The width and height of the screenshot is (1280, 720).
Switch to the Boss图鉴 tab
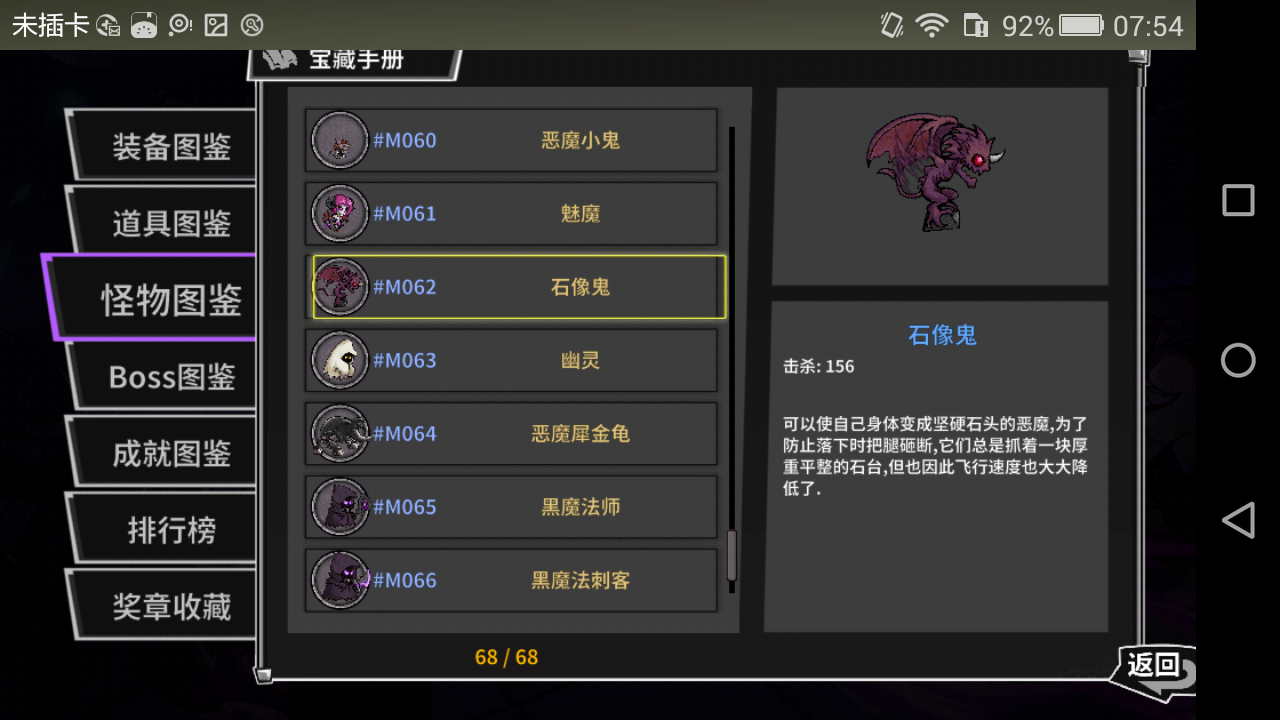[x=165, y=377]
